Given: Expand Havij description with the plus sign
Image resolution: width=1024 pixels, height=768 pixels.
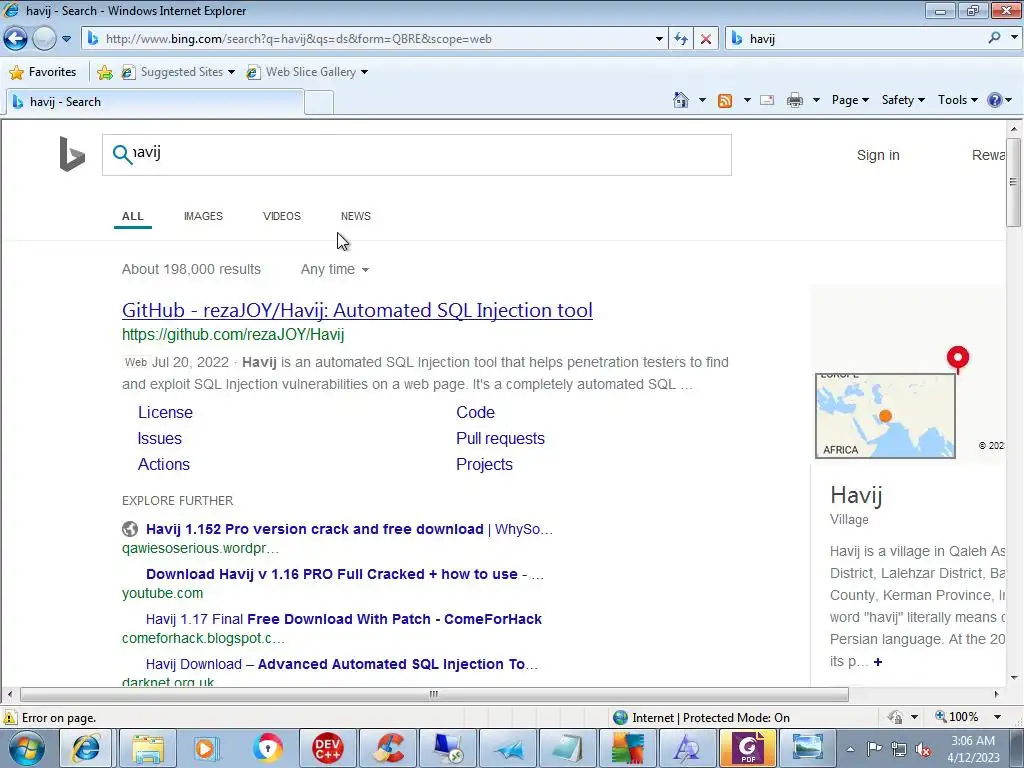Looking at the screenshot, I should point(878,662).
